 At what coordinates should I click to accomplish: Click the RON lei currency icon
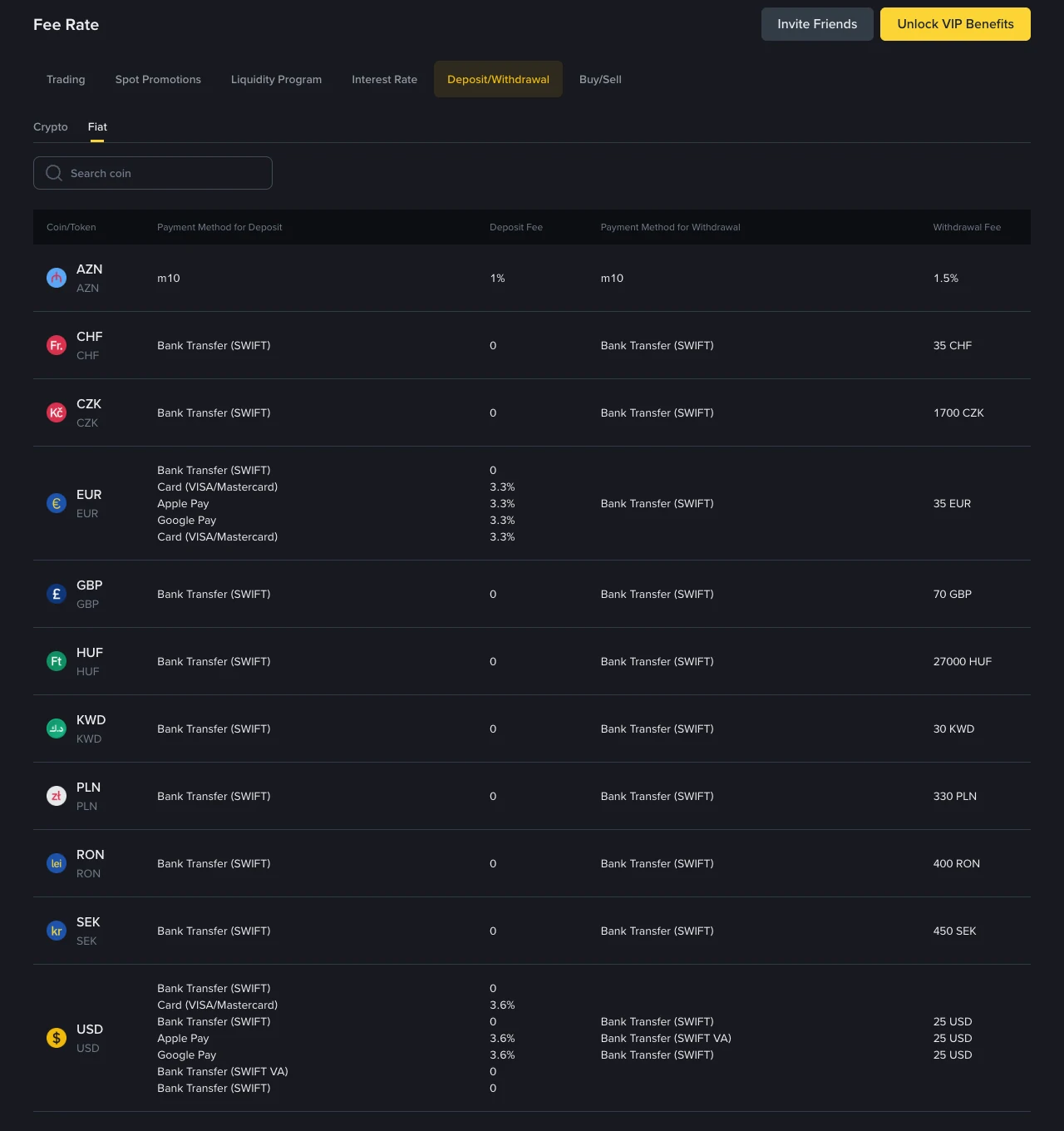click(57, 863)
